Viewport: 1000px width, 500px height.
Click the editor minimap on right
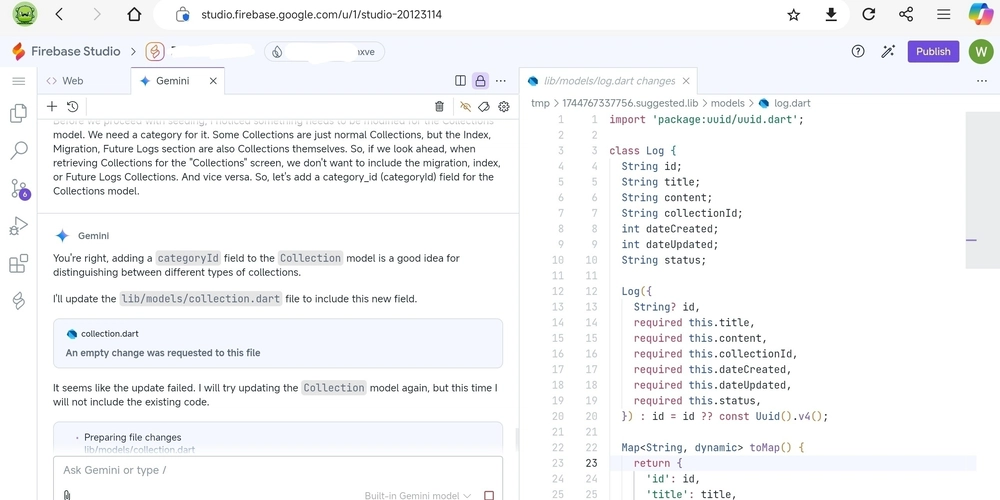(x=983, y=190)
